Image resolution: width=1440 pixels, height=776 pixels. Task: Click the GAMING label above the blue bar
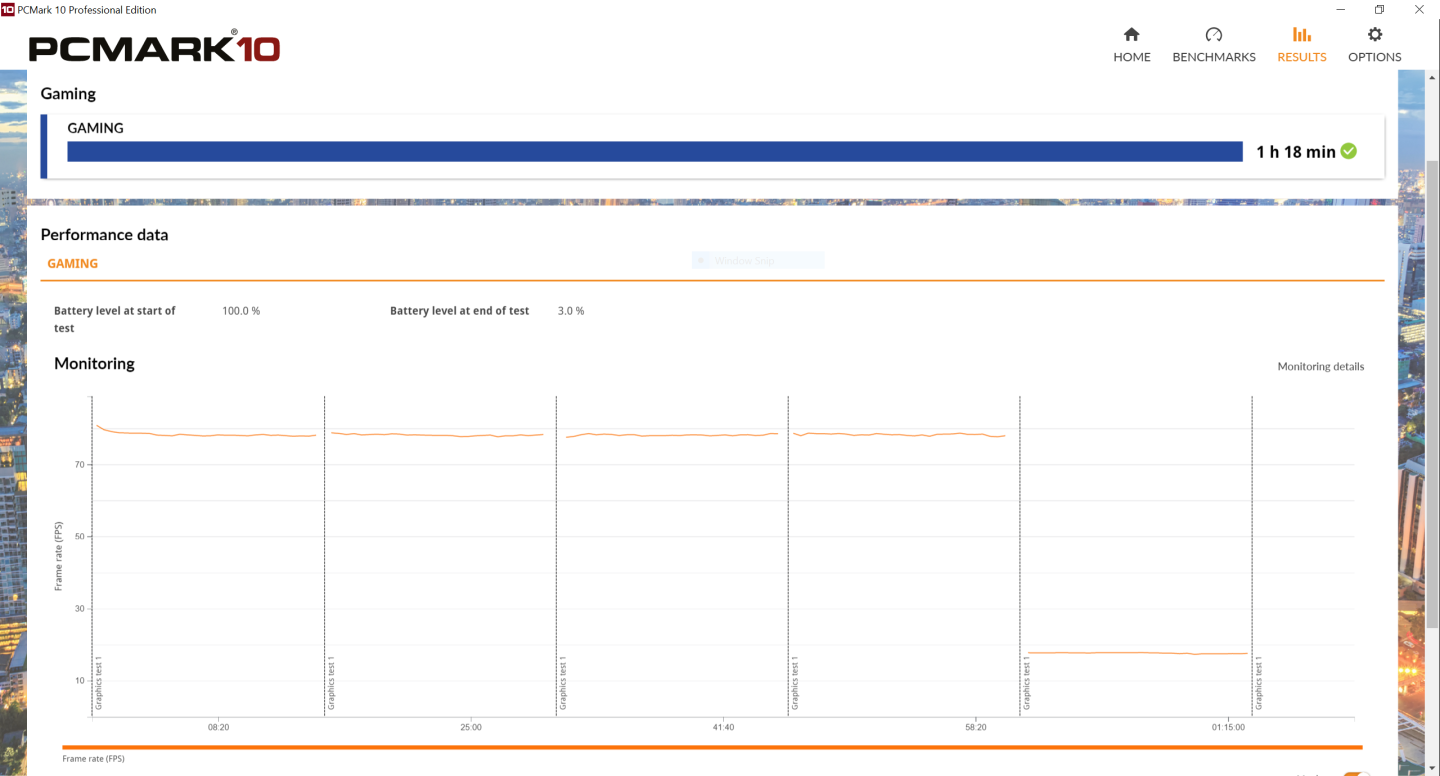coord(95,128)
